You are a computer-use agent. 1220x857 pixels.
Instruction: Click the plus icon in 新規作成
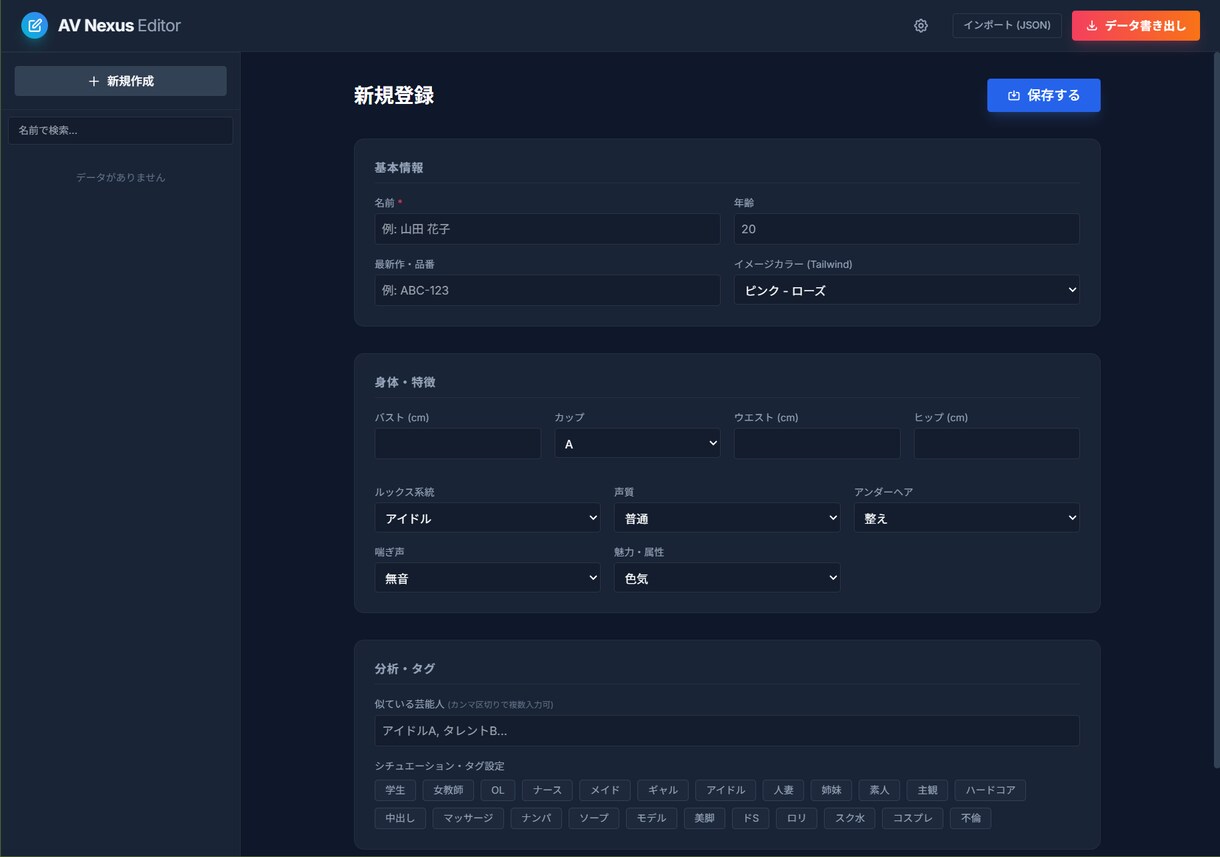tap(94, 81)
